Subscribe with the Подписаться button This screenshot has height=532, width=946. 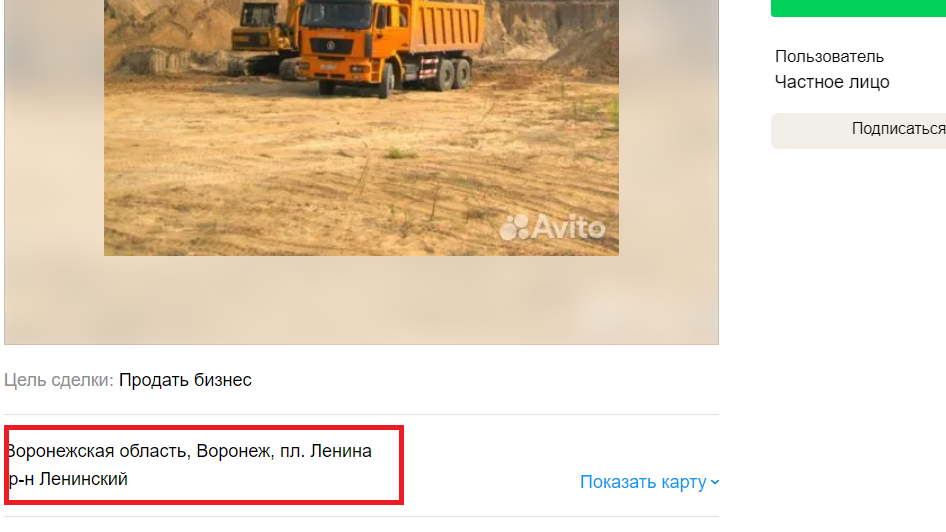859,130
